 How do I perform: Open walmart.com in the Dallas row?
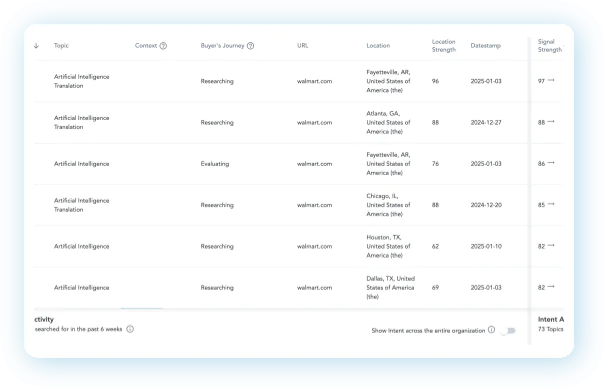point(314,287)
